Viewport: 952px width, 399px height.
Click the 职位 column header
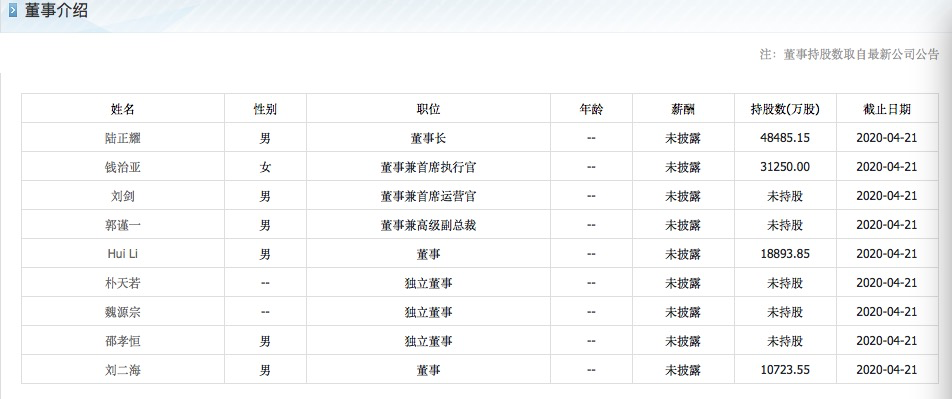(428, 109)
